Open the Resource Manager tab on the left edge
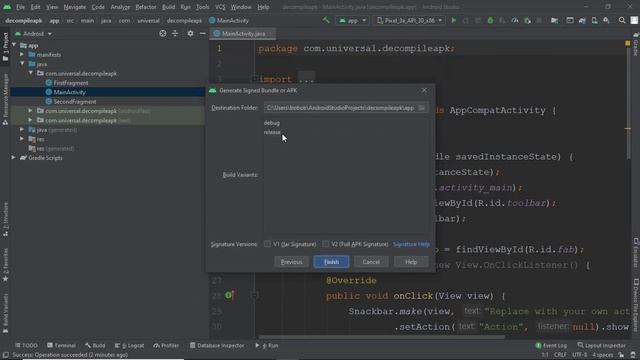The width and height of the screenshot is (640, 360). pos(5,99)
